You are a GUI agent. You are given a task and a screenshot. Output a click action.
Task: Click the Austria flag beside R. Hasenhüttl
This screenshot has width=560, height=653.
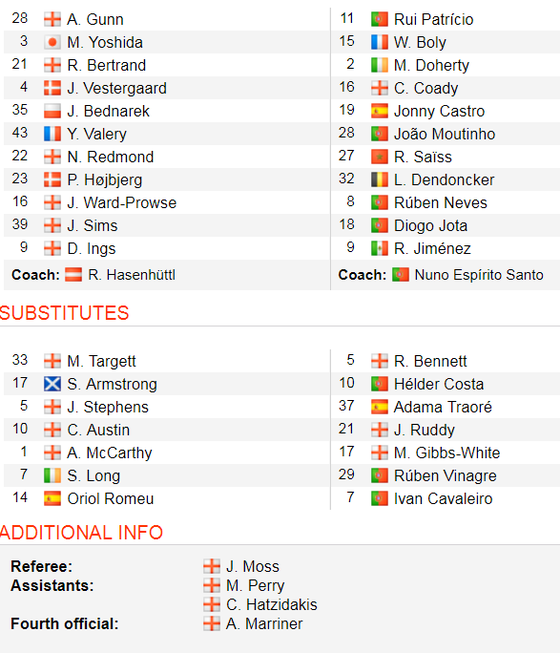point(73,275)
